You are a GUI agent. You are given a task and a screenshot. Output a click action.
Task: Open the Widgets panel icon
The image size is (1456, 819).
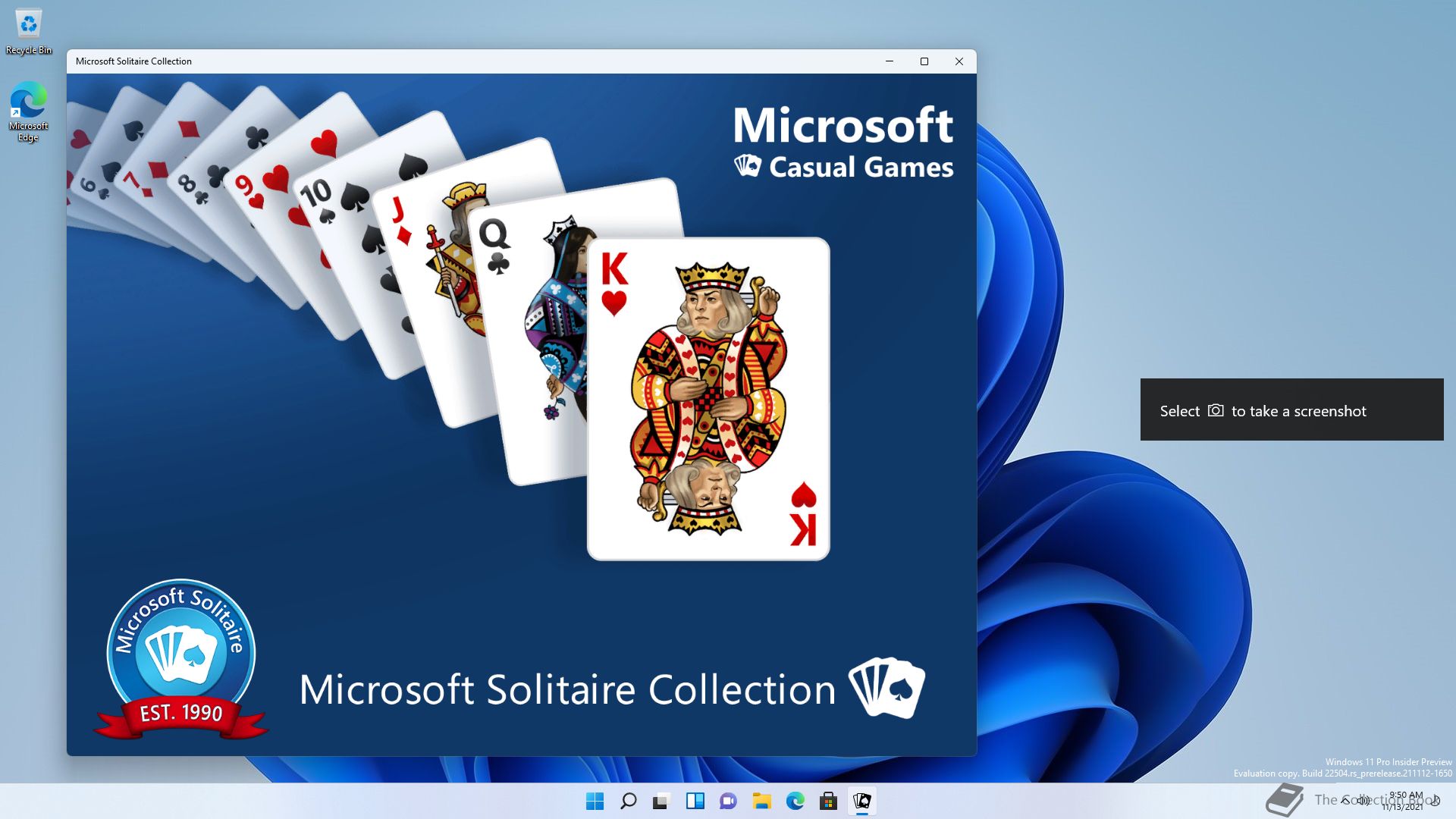695,801
